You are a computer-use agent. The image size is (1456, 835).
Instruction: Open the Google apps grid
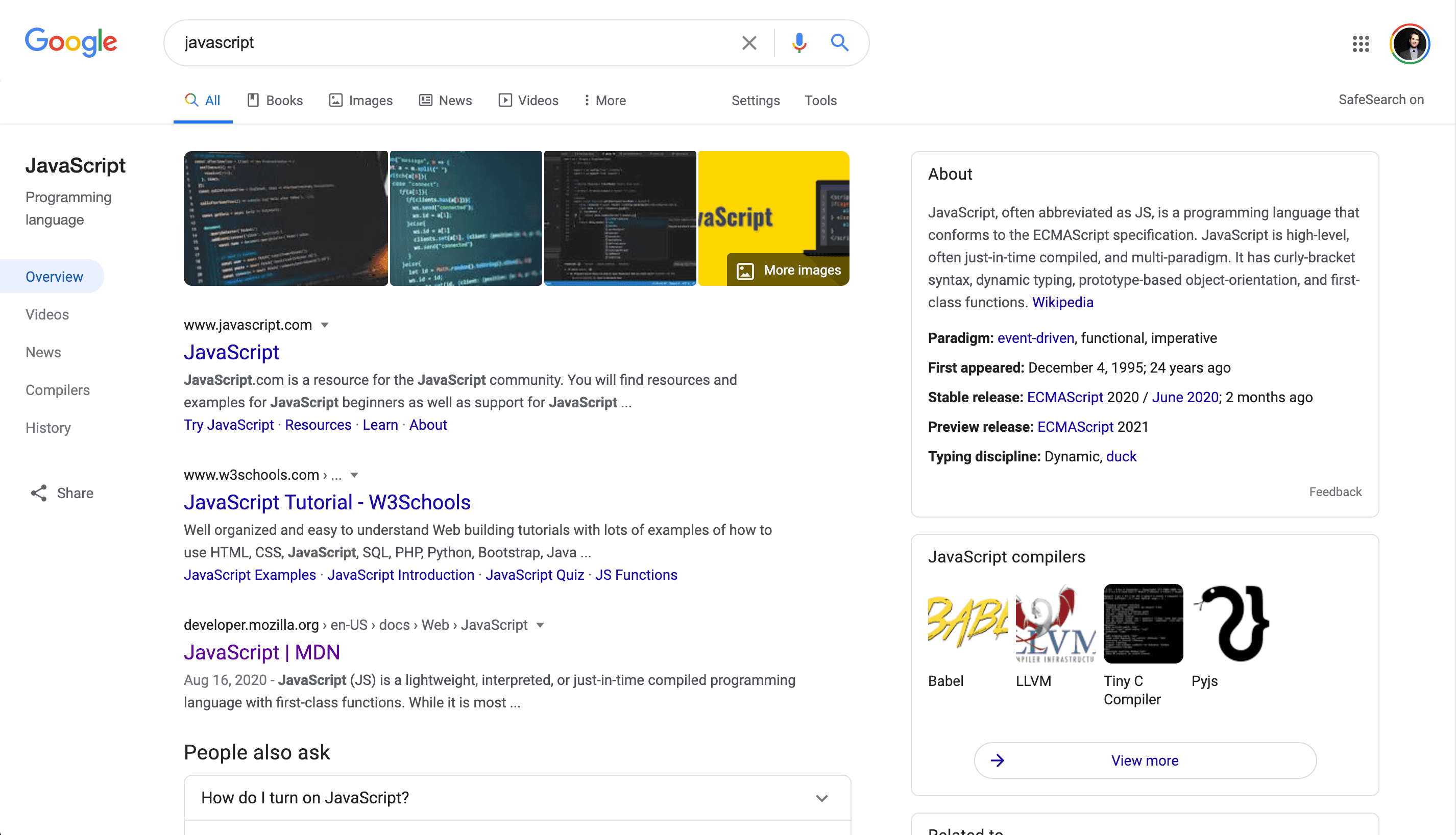1361,43
